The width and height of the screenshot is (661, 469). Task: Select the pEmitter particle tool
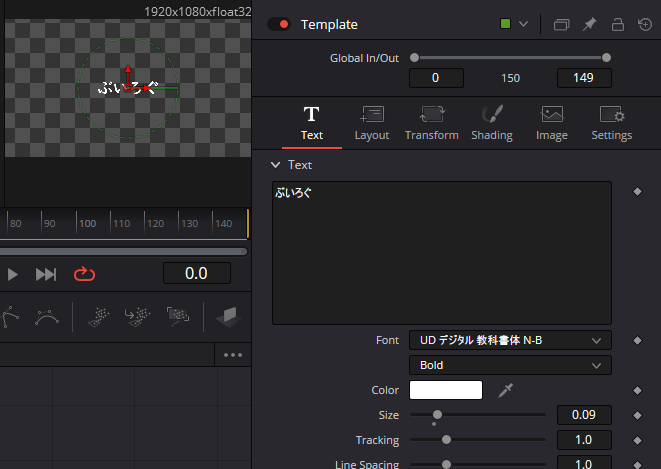(99, 317)
